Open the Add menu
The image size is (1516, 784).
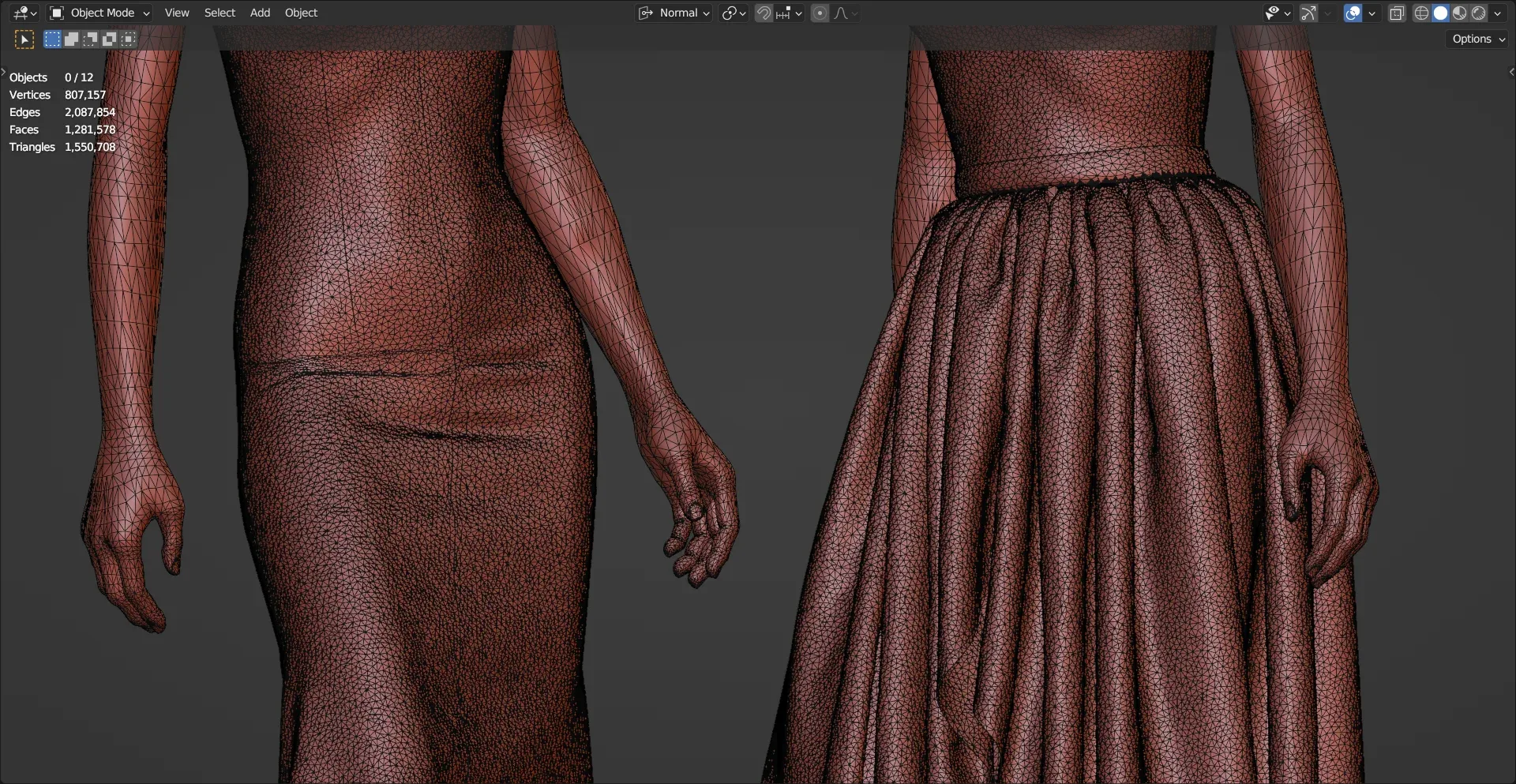260,13
